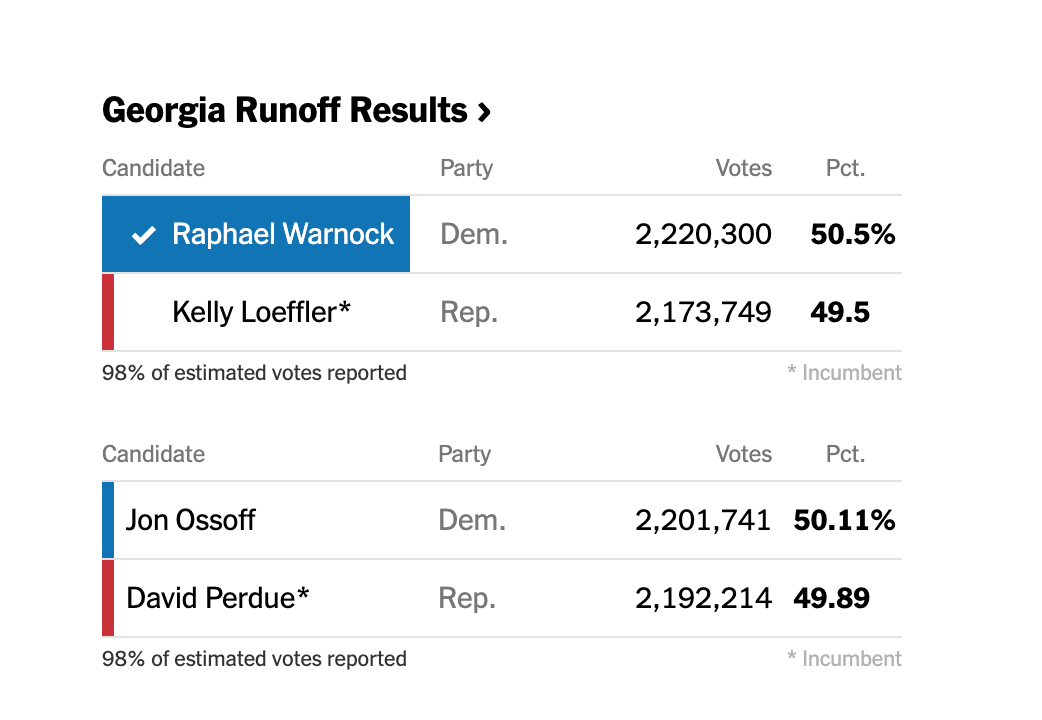Click Jon Ossoff's candidate name
This screenshot has height=720, width=1042.
pos(190,520)
